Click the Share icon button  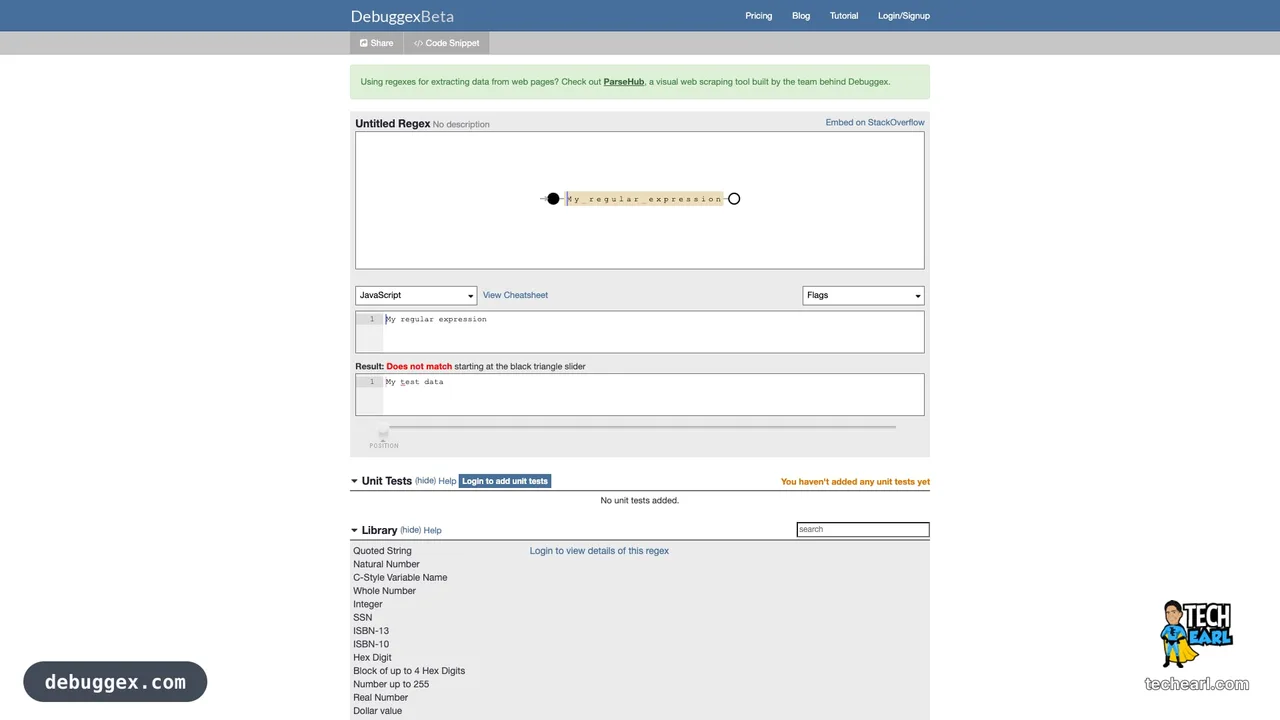pyautogui.click(x=377, y=43)
